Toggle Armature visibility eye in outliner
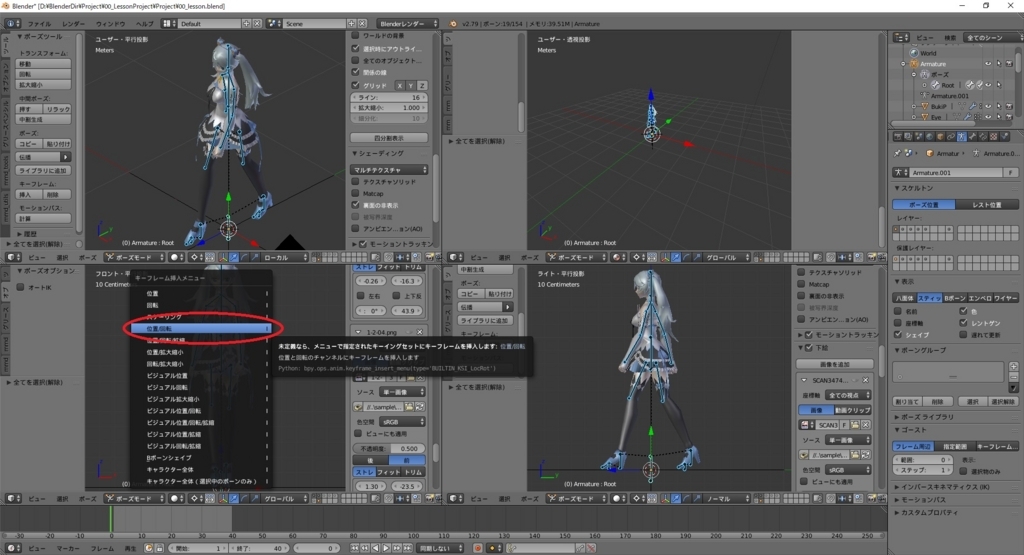This screenshot has width=1024, height=555. coord(987,63)
